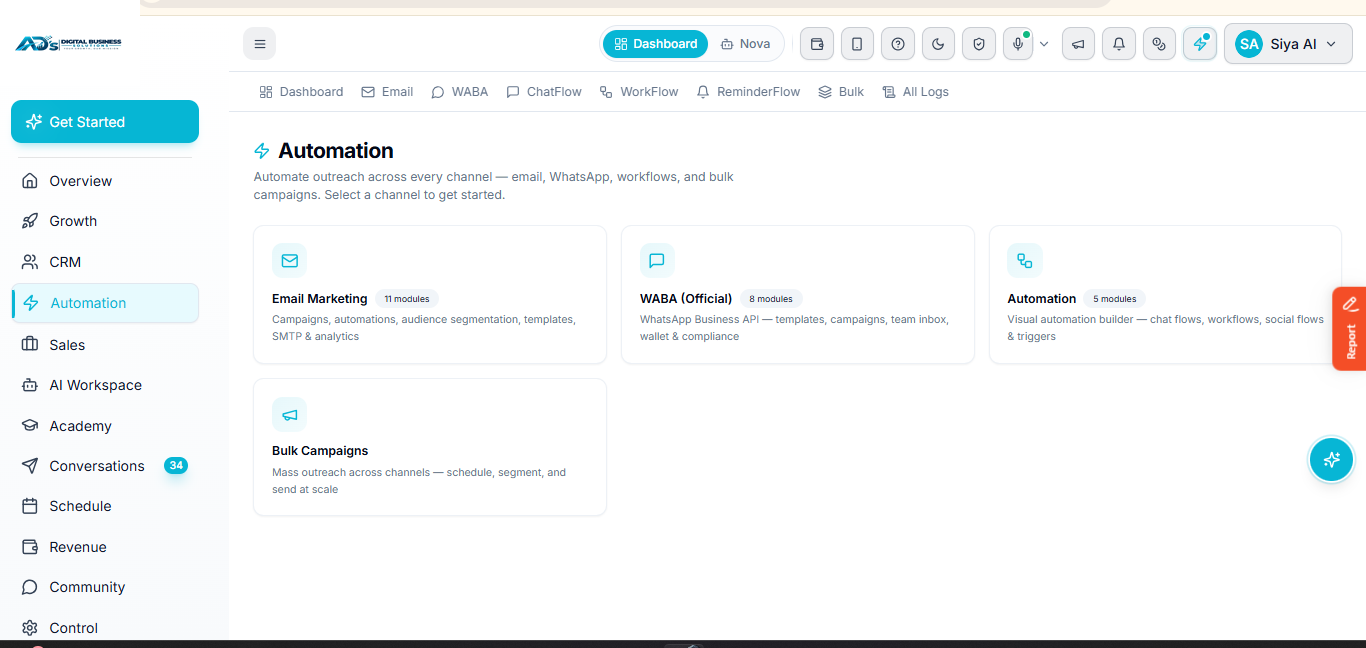Click the microphone icon

[1018, 44]
